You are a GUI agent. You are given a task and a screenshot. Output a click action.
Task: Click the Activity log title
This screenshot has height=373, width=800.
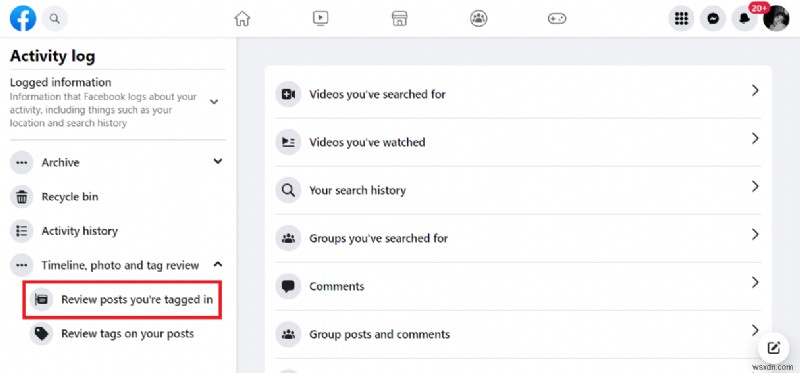[53, 56]
